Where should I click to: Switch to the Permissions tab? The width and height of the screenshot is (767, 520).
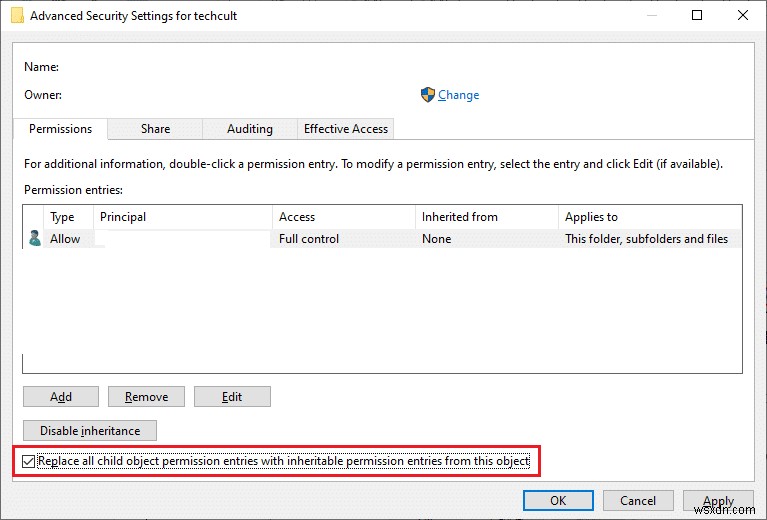(x=60, y=129)
